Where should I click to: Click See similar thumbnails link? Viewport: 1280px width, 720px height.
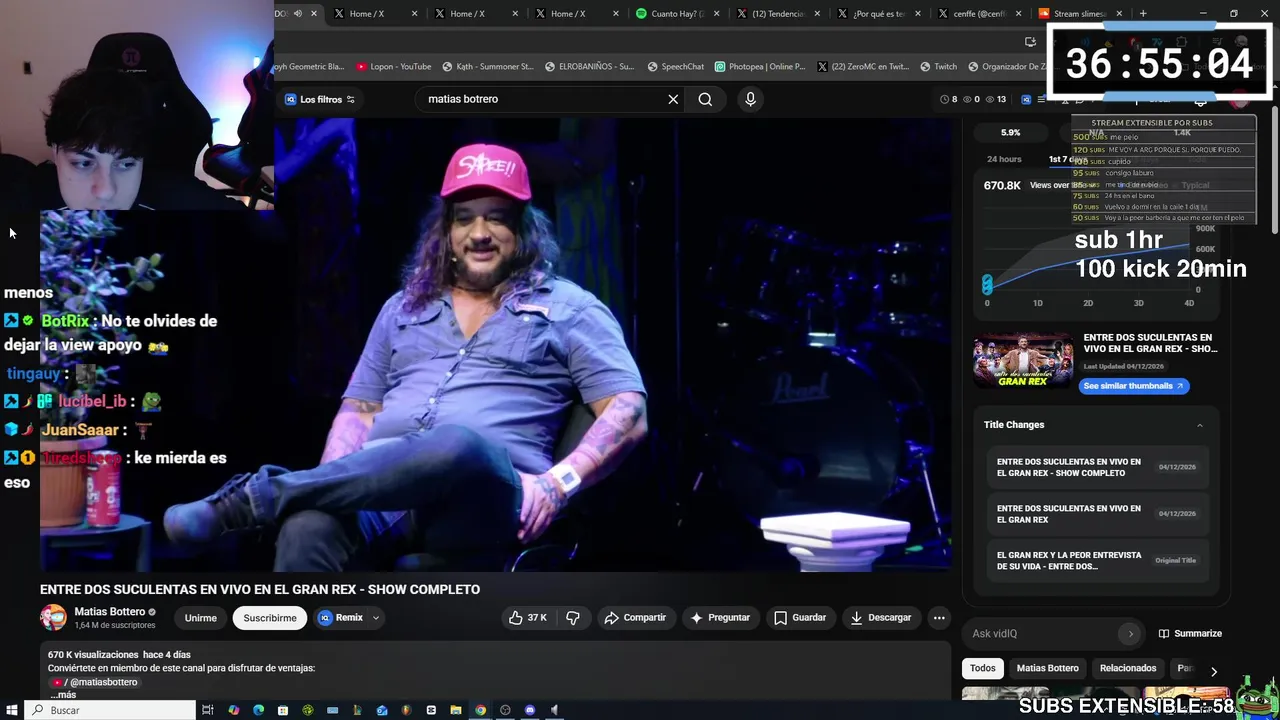[1133, 386]
